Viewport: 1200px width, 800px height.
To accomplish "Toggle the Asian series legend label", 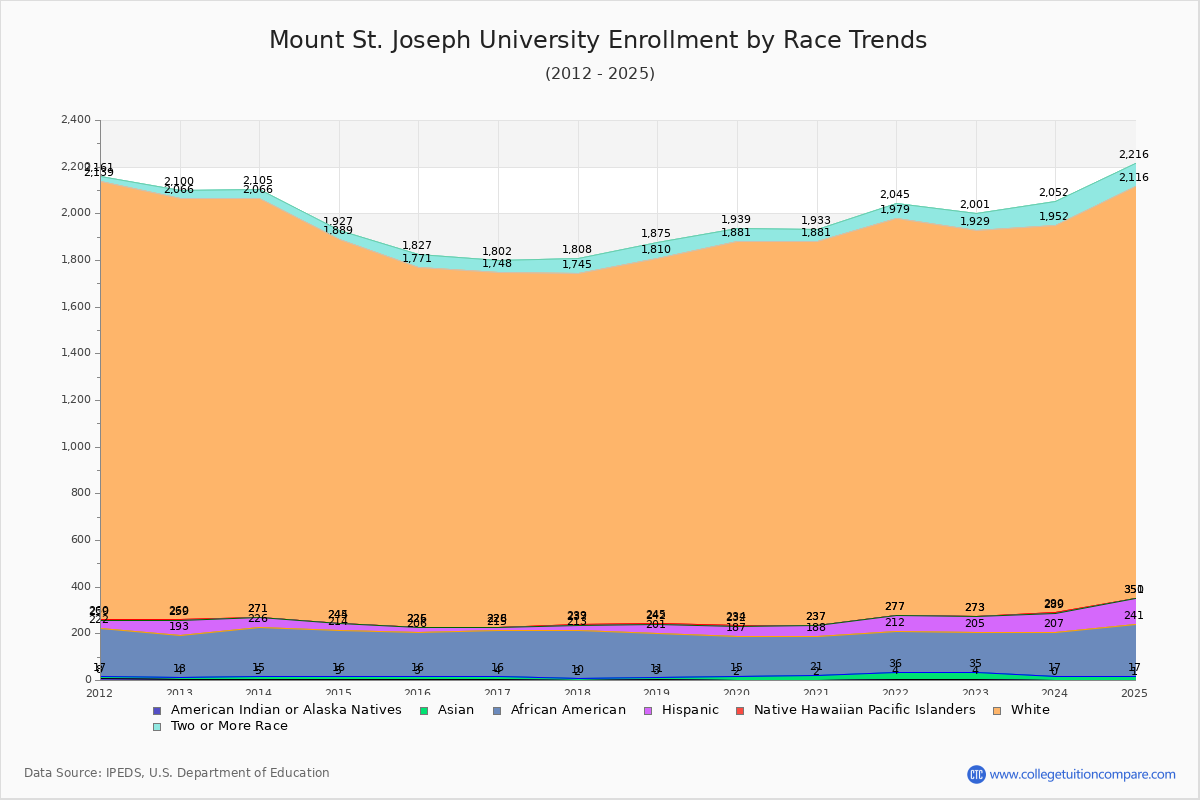I will (x=458, y=710).
